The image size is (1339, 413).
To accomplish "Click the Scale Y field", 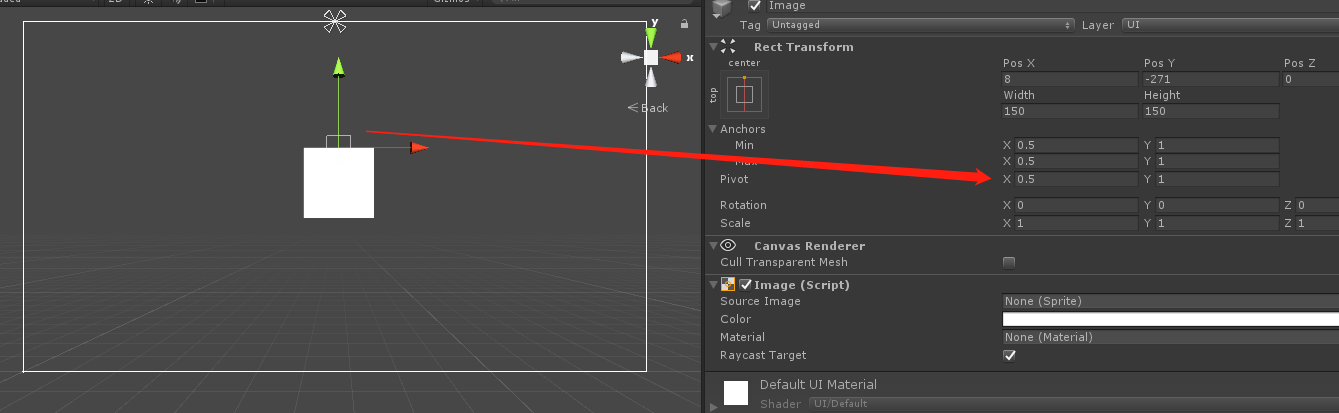I will click(1217, 223).
